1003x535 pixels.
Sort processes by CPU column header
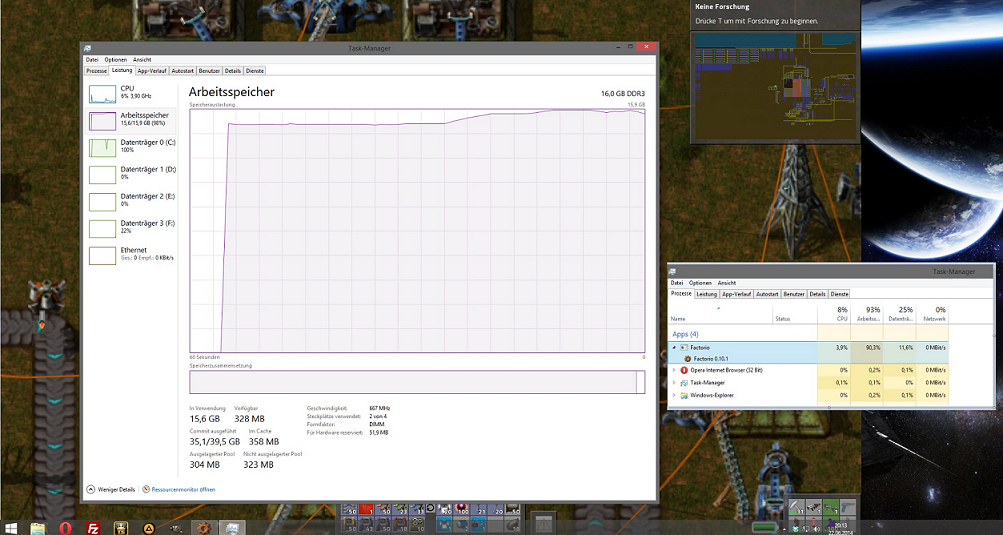pos(834,314)
